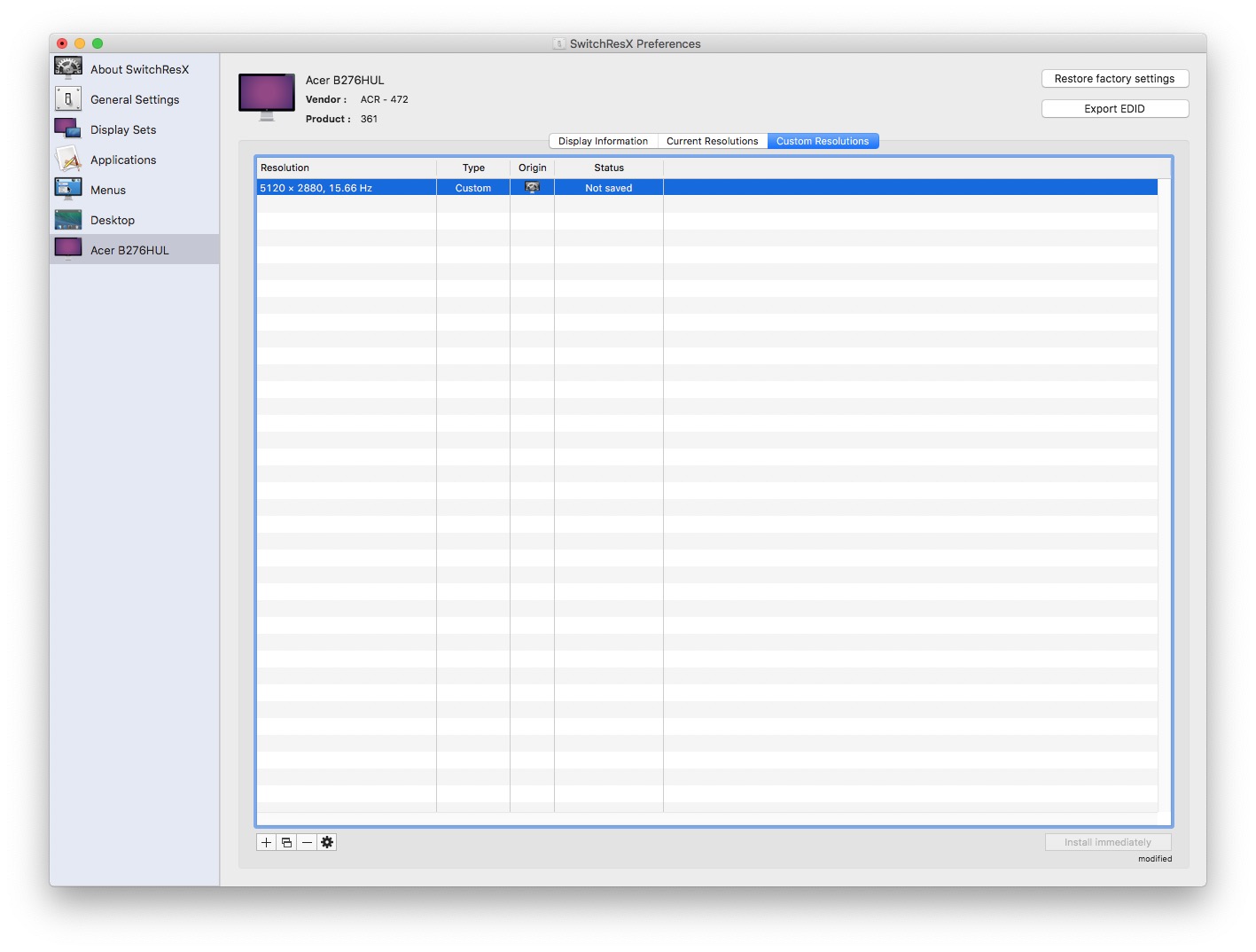Sort by the Status column header
This screenshot has width=1256, height=952.
click(609, 168)
